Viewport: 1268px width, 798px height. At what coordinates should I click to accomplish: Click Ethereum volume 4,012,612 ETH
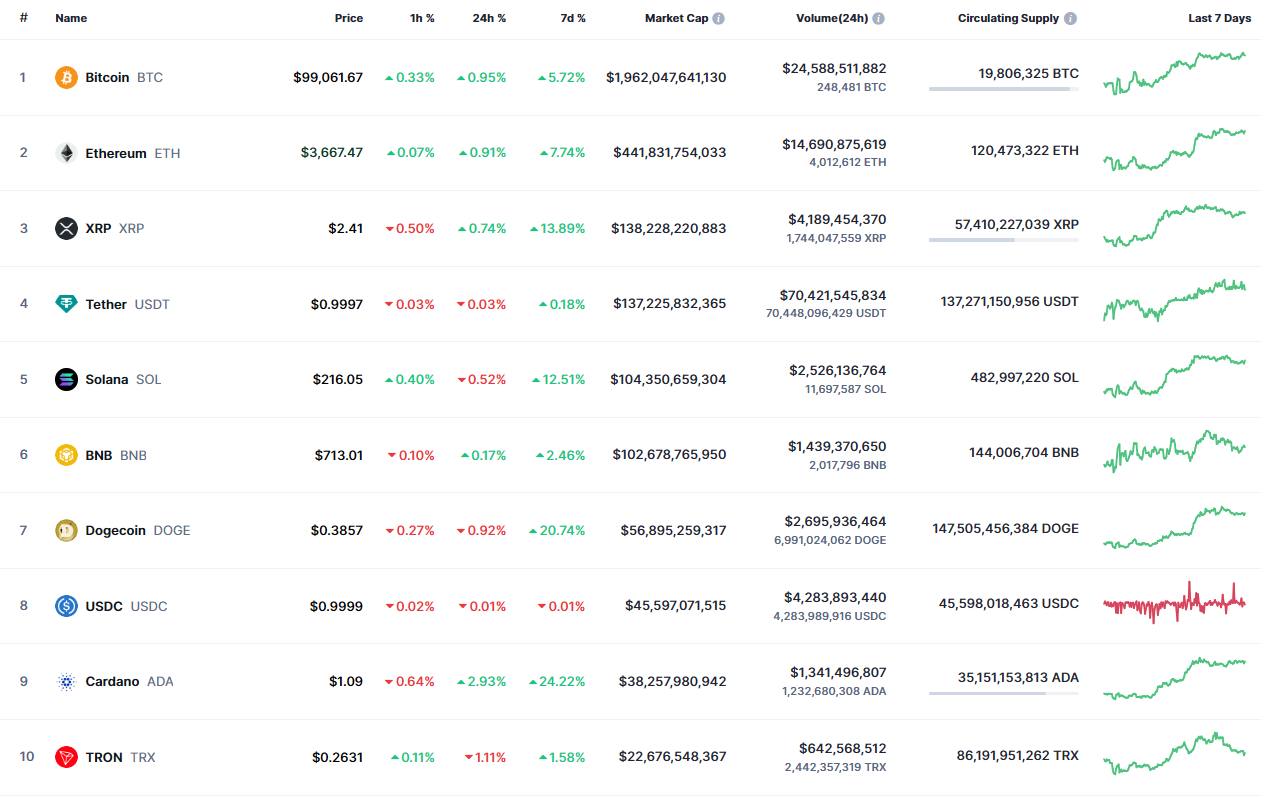pos(848,162)
